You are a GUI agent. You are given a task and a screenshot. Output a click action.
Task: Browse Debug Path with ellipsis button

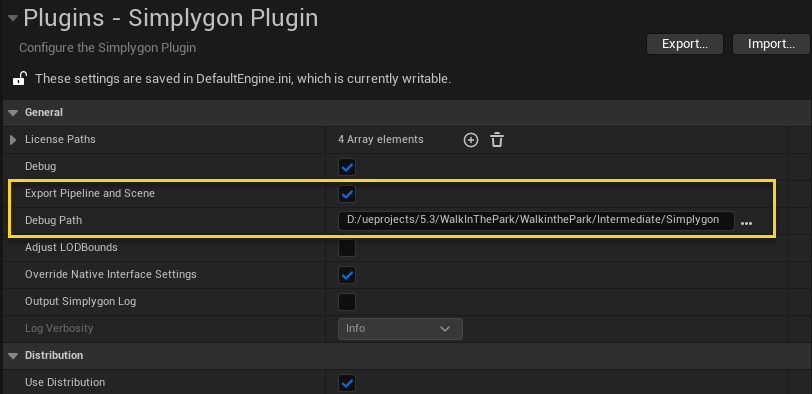[746, 223]
